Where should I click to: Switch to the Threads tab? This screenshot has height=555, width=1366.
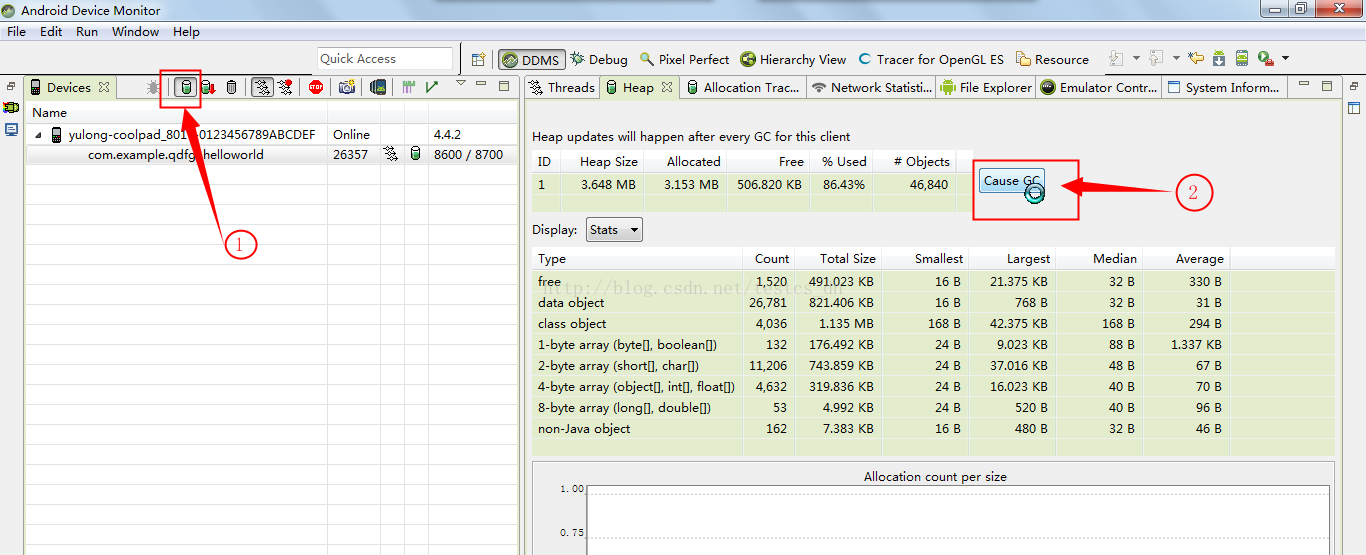pos(562,88)
